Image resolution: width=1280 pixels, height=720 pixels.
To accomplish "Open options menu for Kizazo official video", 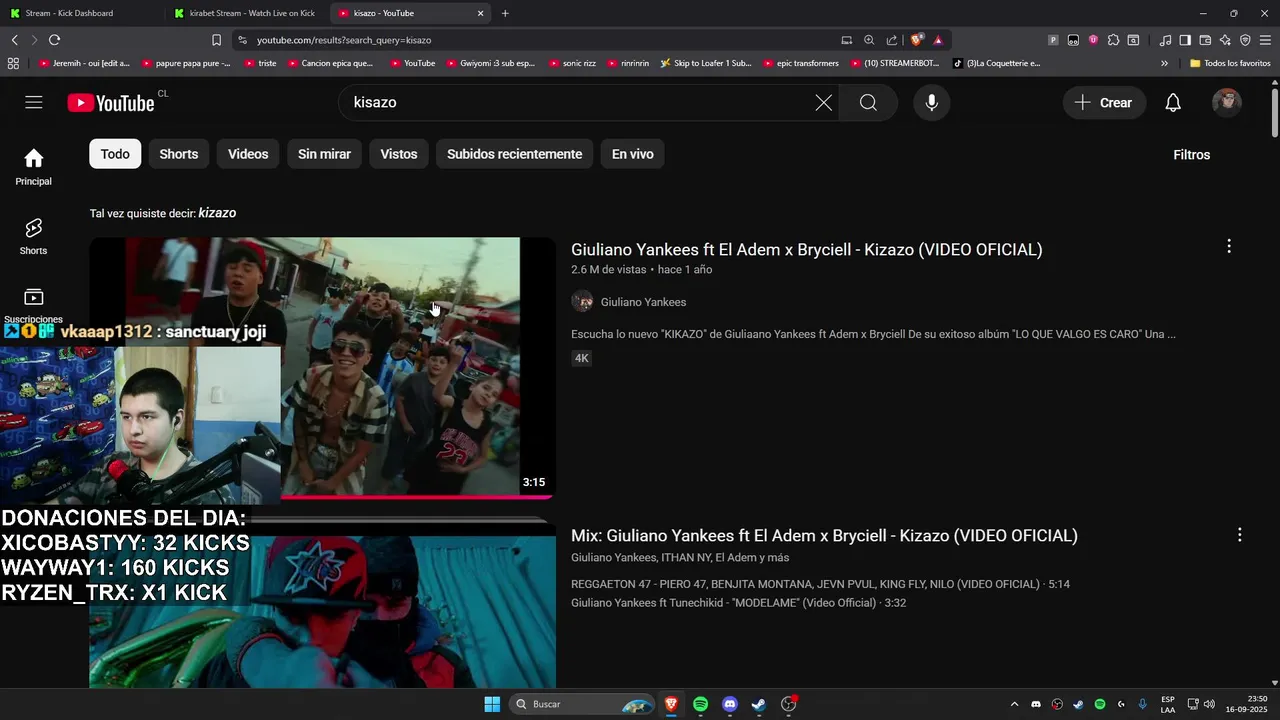I will [x=1229, y=246].
